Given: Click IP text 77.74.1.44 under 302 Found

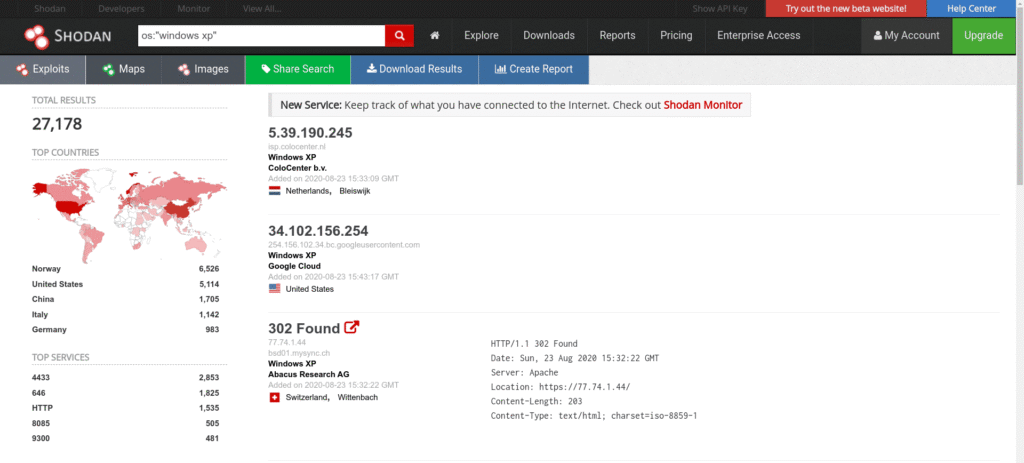Looking at the screenshot, I should (x=287, y=342).
